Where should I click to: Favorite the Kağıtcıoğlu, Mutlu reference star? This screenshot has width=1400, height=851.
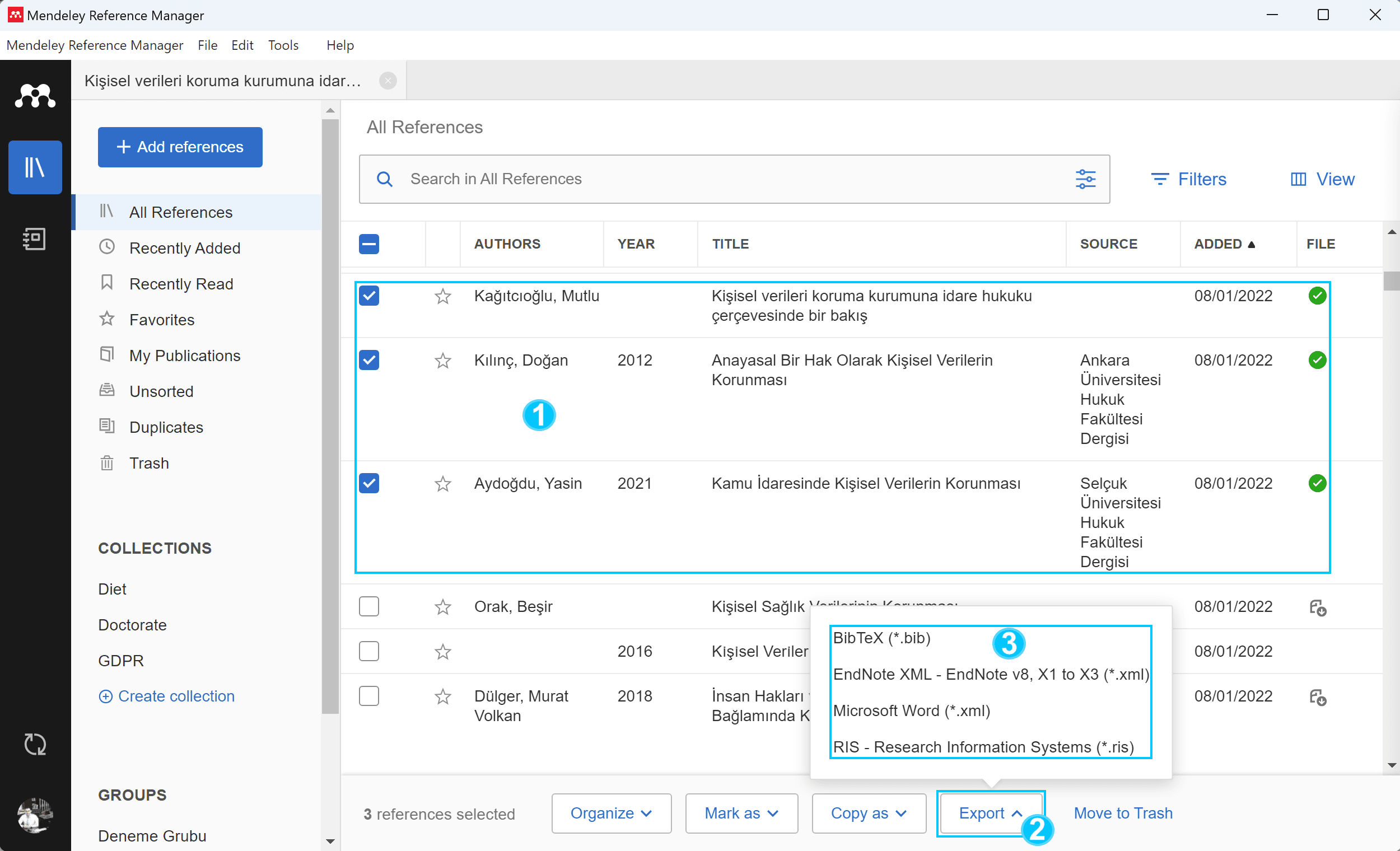coord(442,297)
